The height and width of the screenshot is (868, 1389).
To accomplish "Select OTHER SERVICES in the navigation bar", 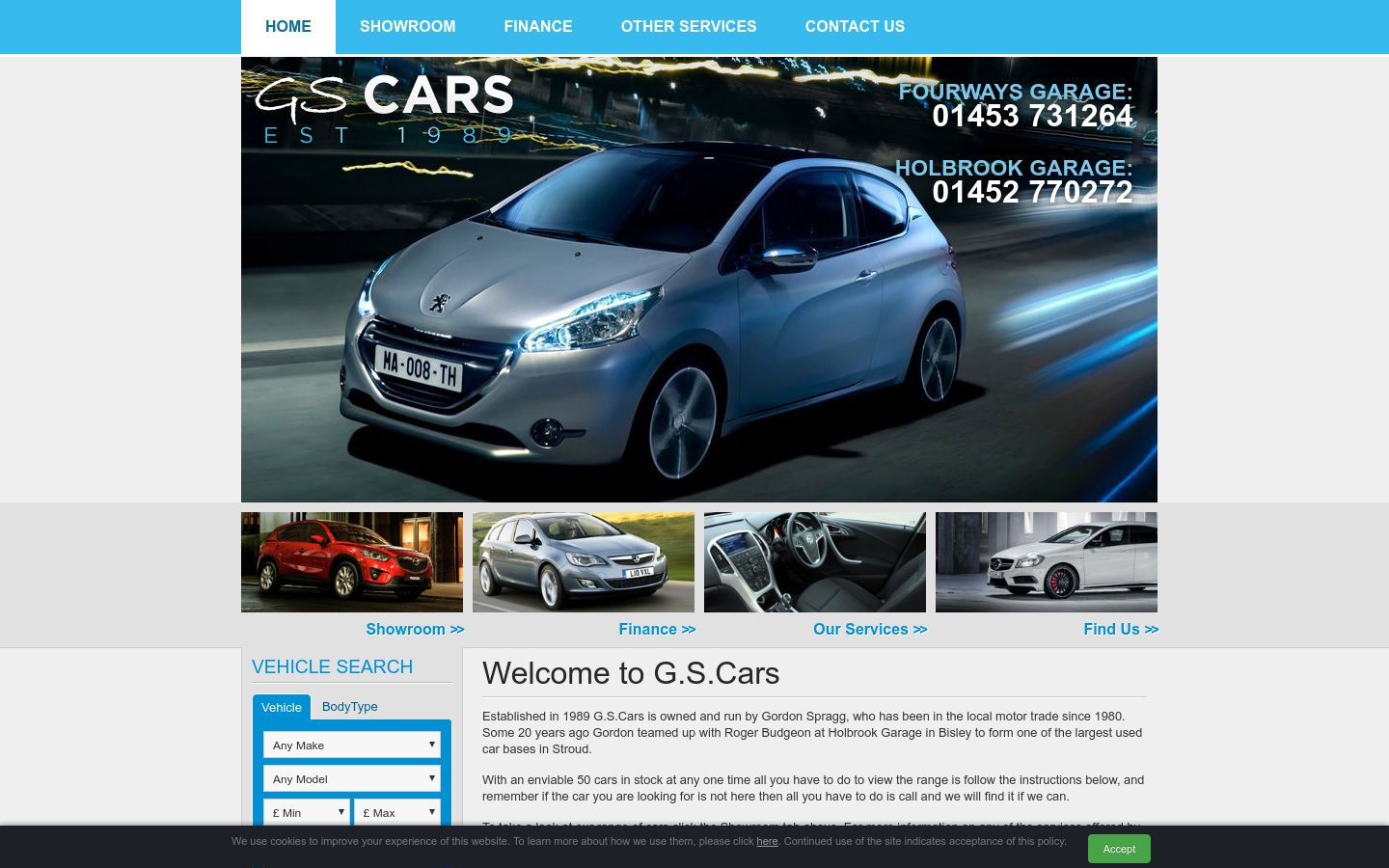I will 689,27.
